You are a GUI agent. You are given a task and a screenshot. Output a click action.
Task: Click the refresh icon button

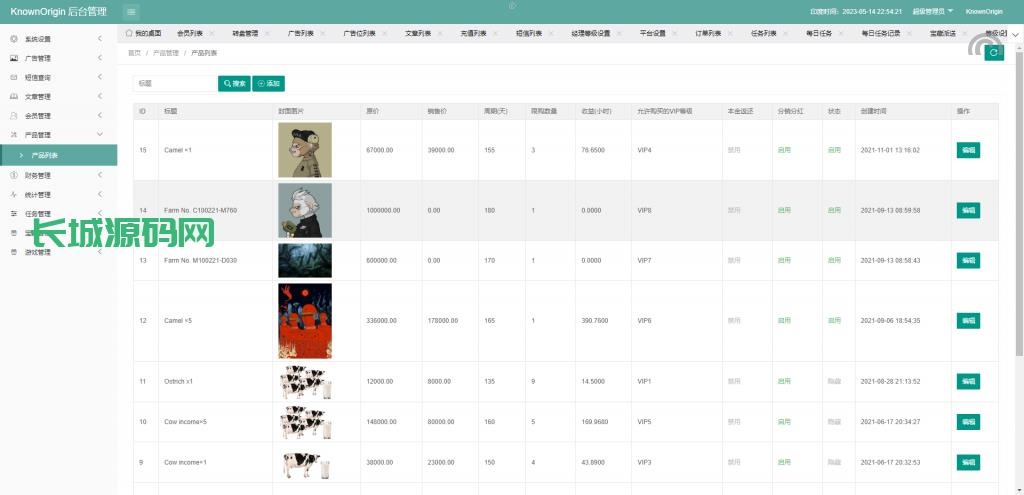[993, 53]
